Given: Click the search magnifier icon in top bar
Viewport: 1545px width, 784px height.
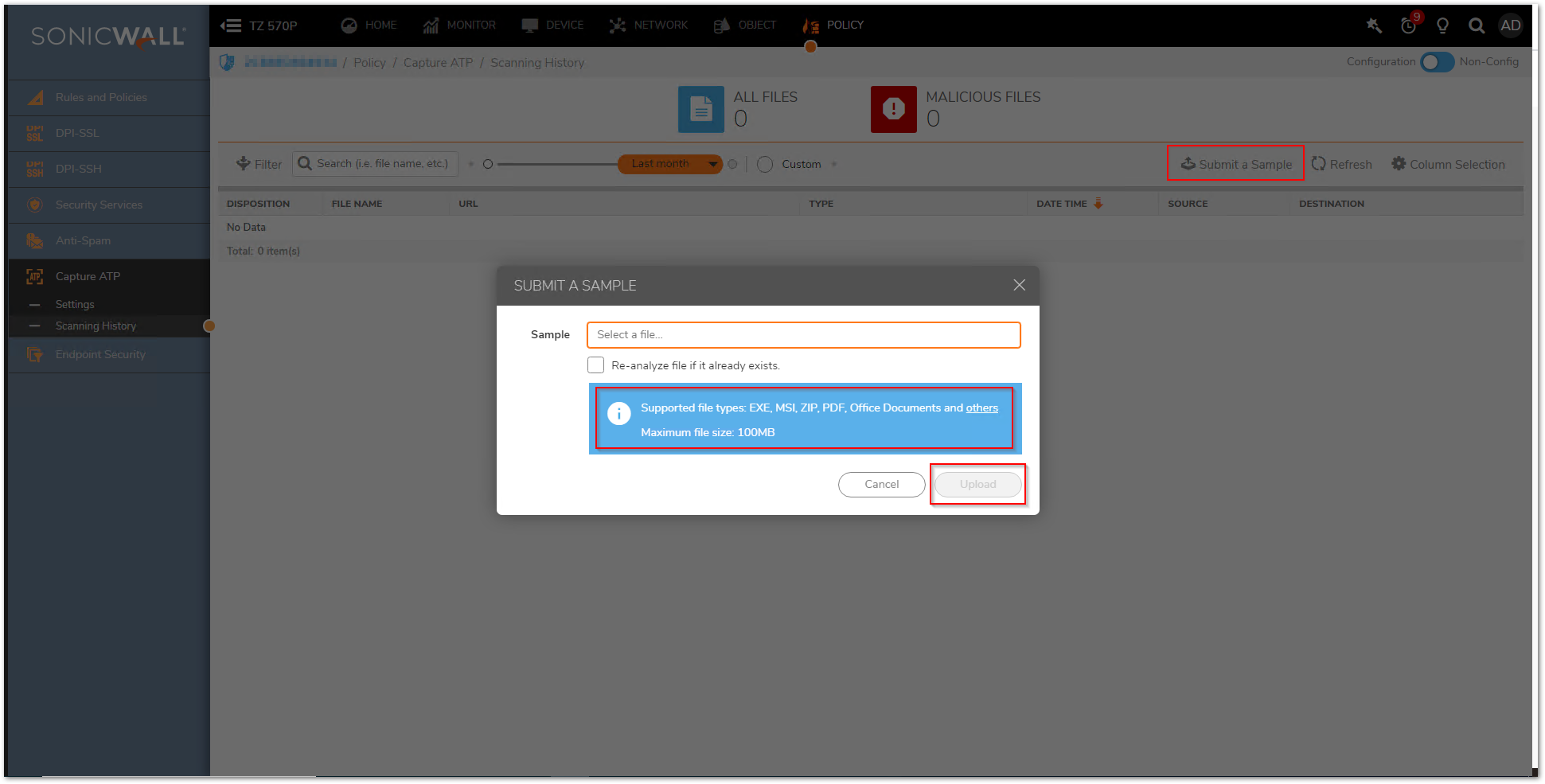Looking at the screenshot, I should click(1476, 25).
